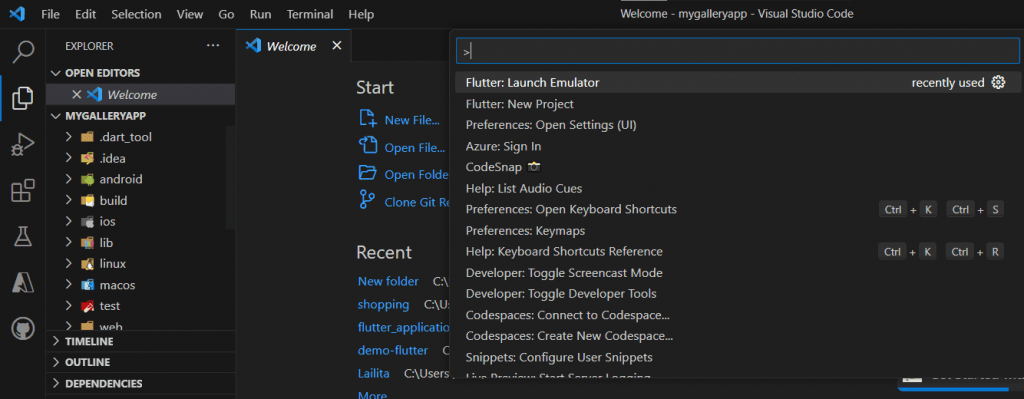Close the Welcome tab
Screen dimensions: 1024x399
[336, 46]
